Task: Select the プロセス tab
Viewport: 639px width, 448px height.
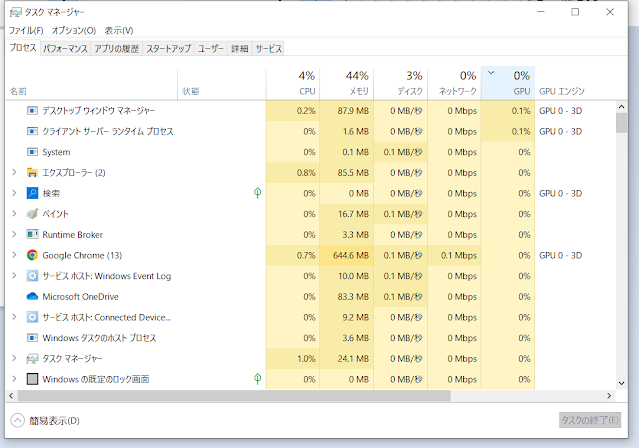Action: (x=23, y=48)
